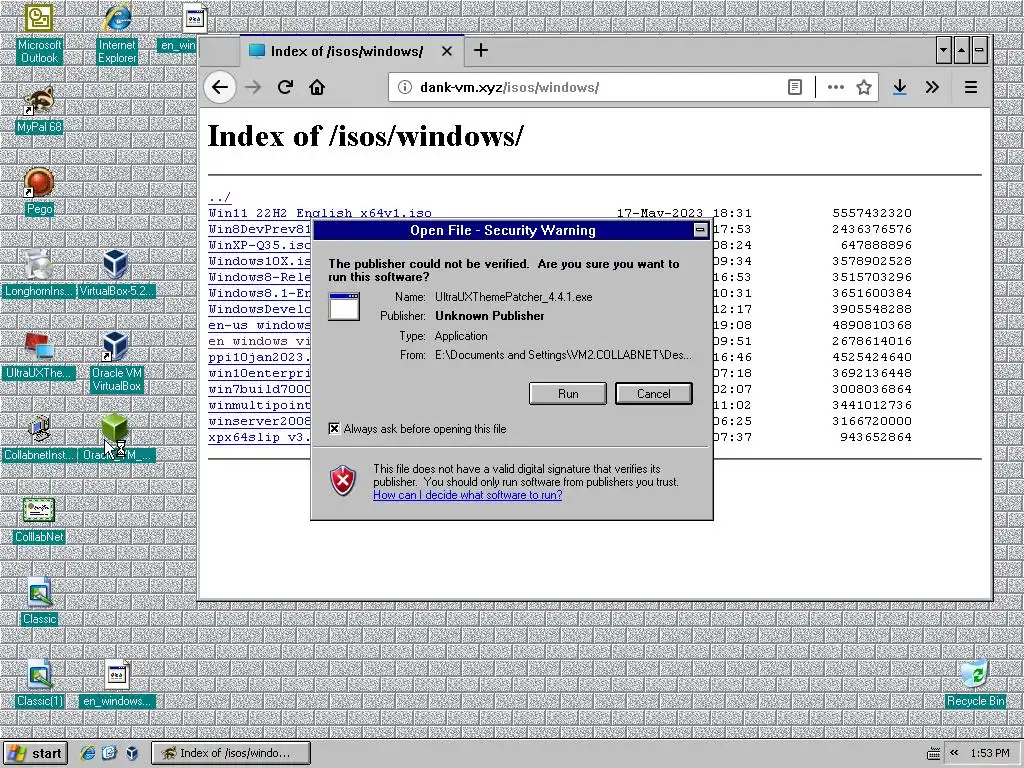Open the parent directory ../ link

coord(219,197)
